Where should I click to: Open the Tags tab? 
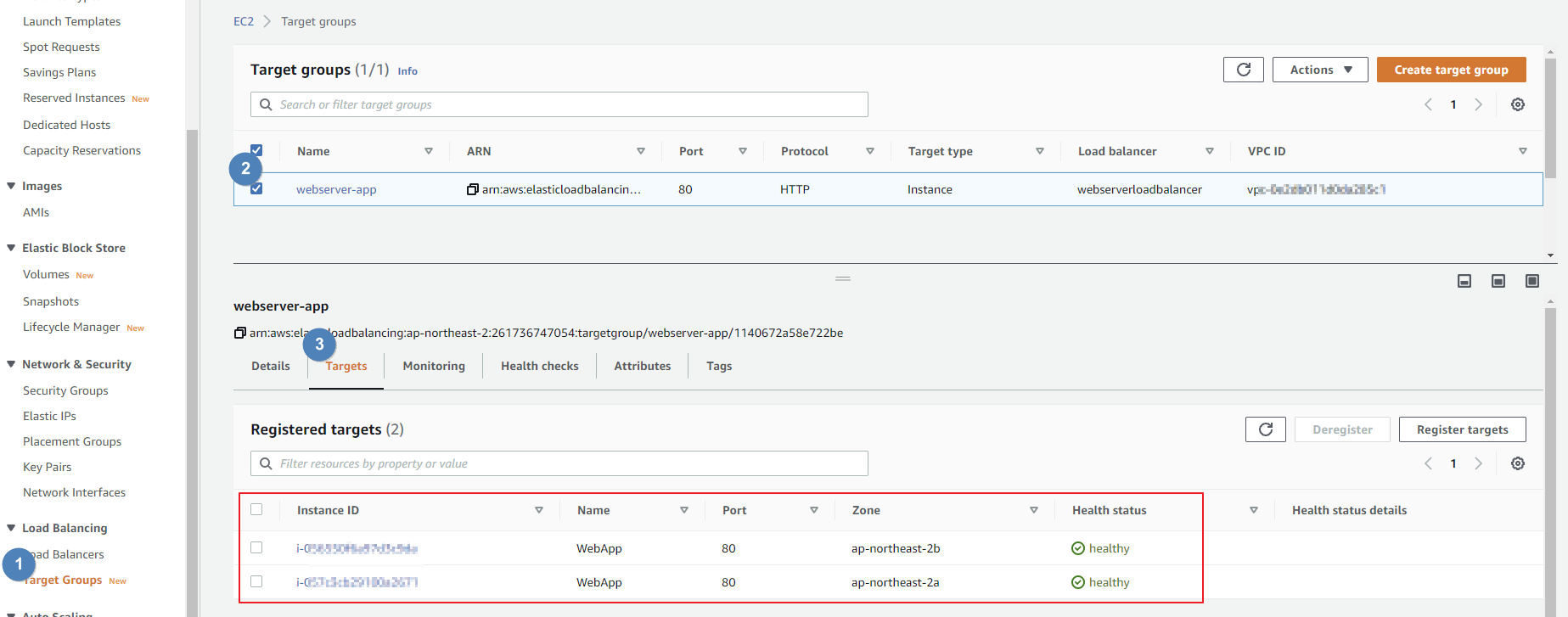(719, 366)
